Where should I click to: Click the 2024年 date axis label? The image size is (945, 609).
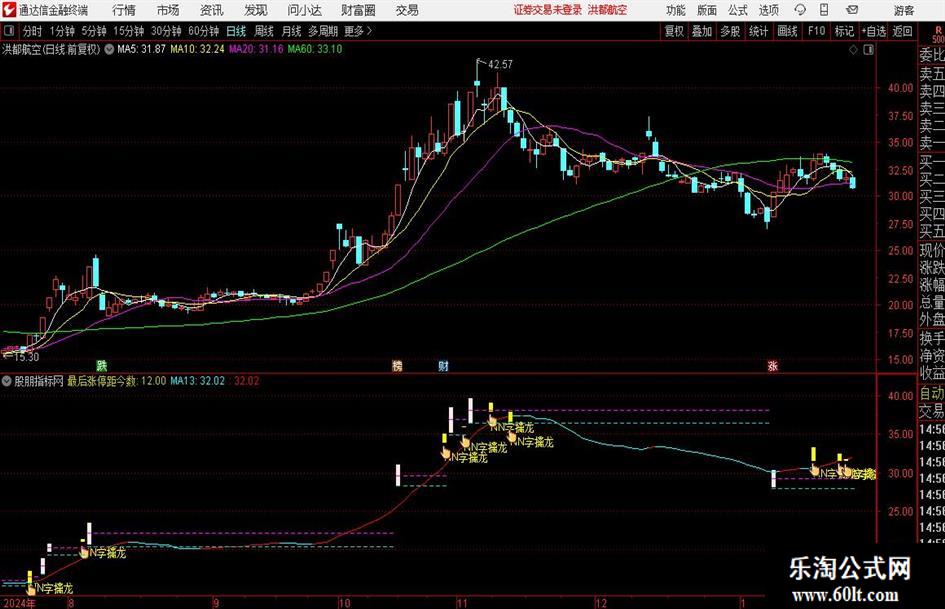click(19, 603)
